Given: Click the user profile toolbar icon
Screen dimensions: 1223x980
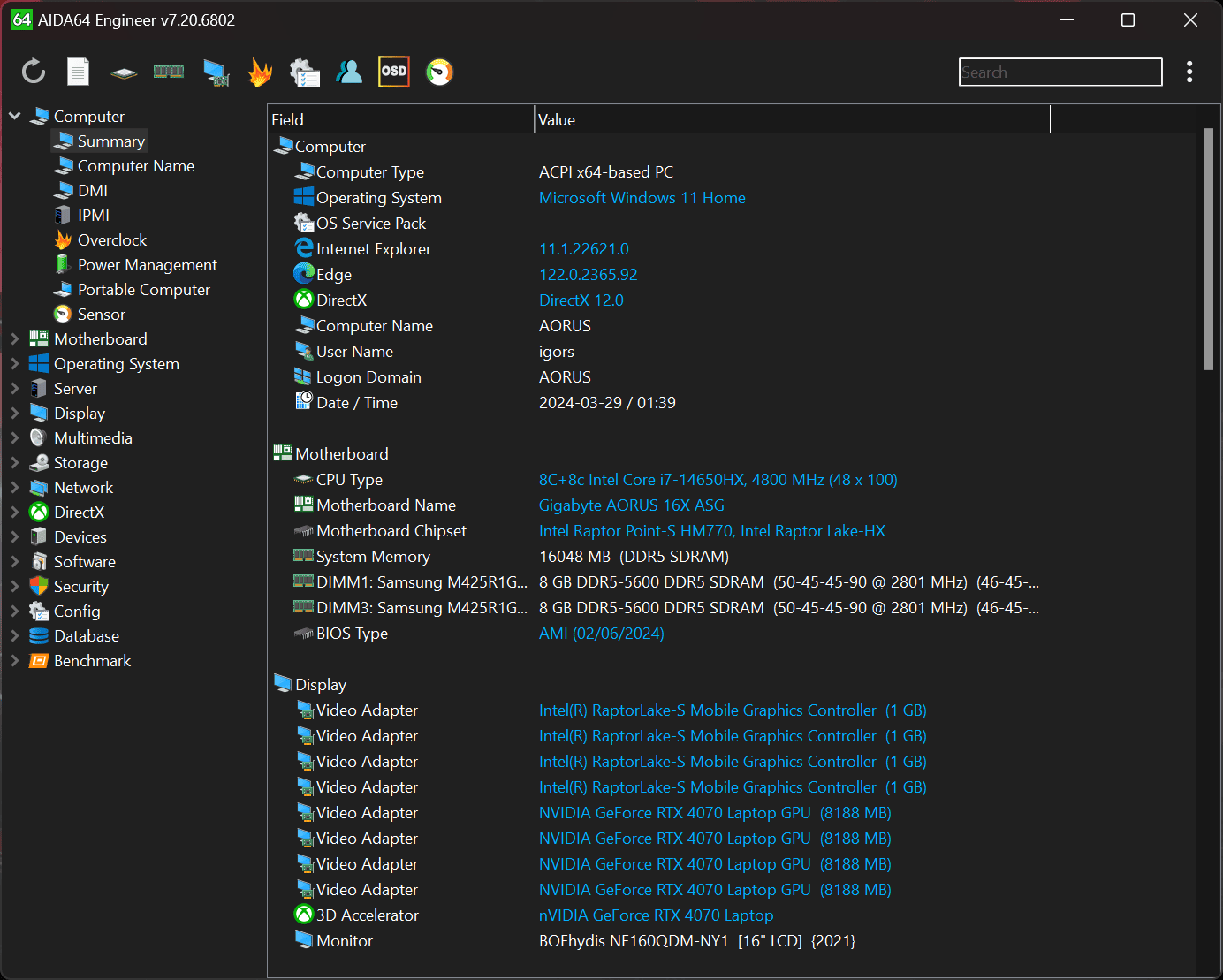Looking at the screenshot, I should click(x=349, y=72).
